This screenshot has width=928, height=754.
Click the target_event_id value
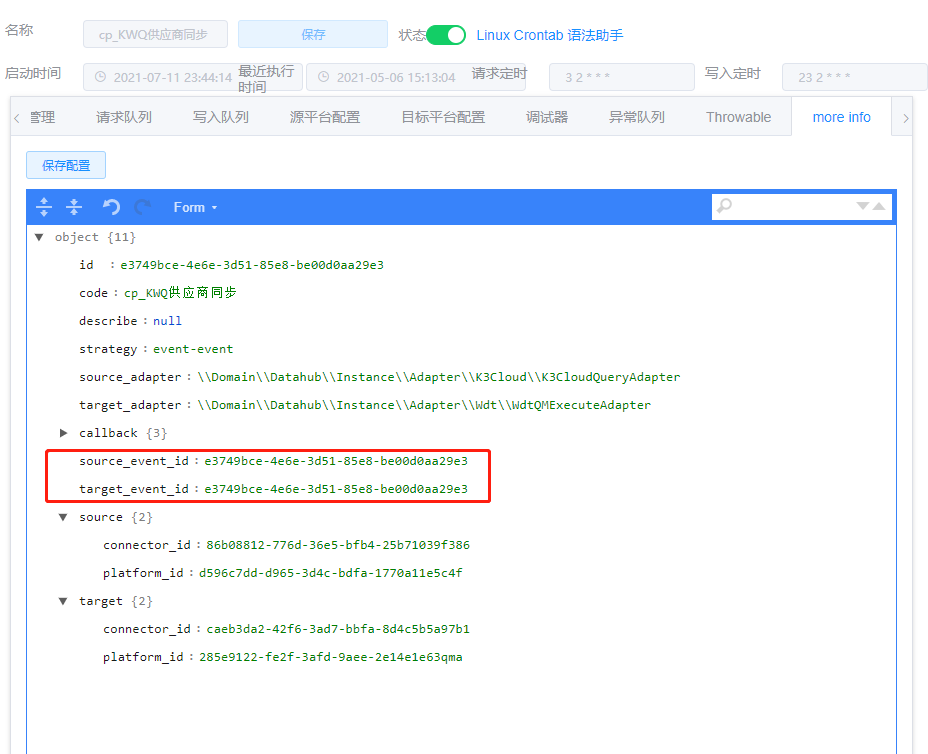coord(336,489)
